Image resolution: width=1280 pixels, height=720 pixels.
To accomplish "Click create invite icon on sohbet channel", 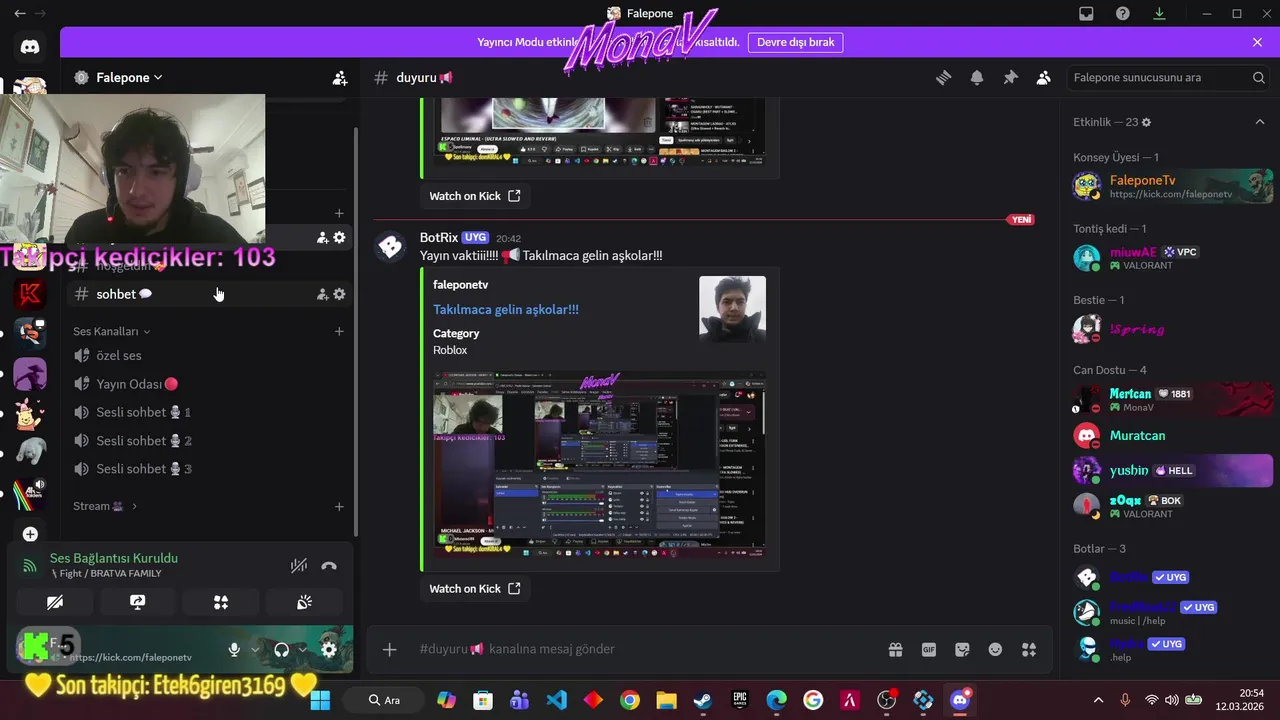I will click(322, 294).
